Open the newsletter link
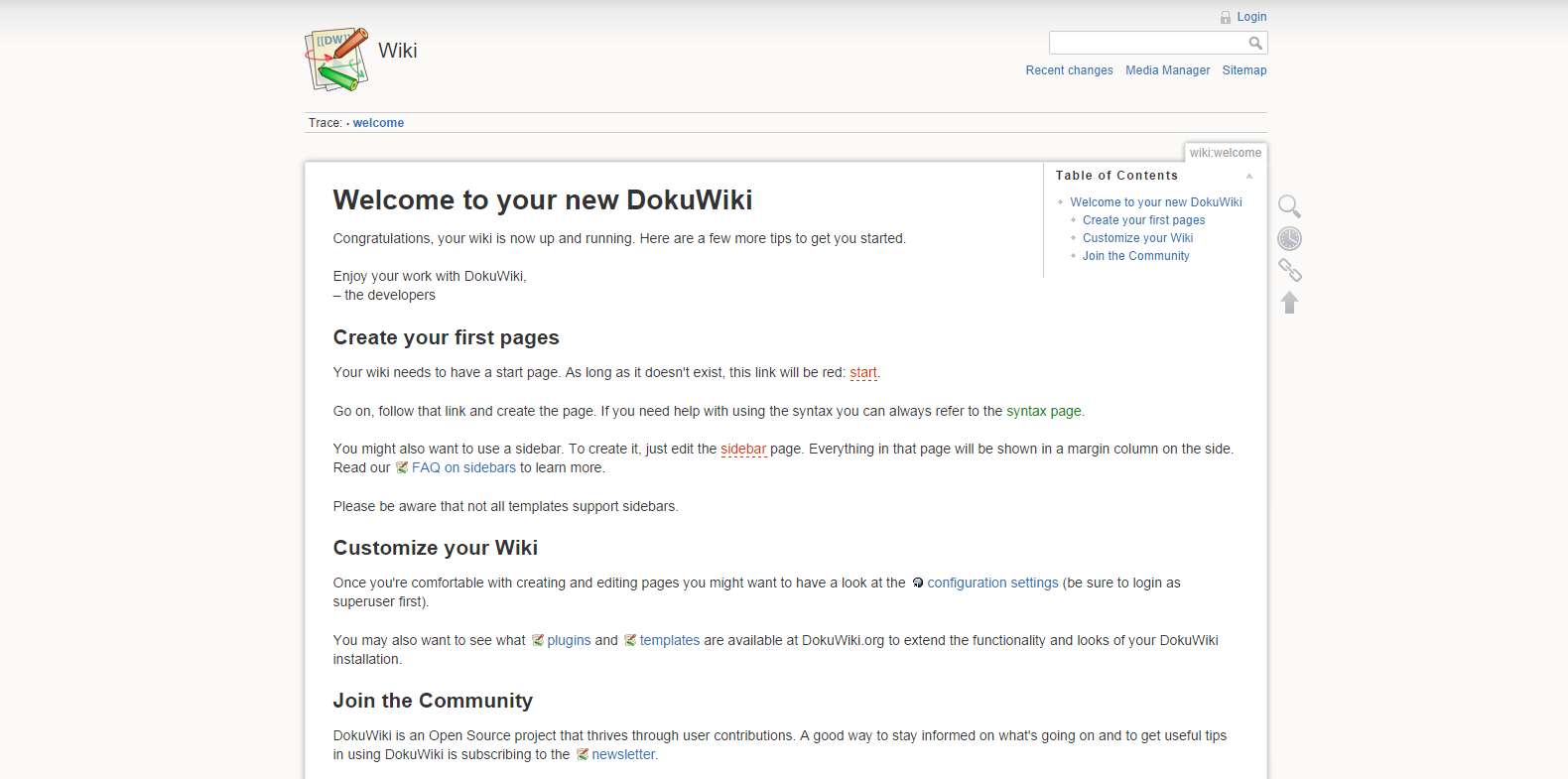This screenshot has width=1568, height=779. click(623, 754)
